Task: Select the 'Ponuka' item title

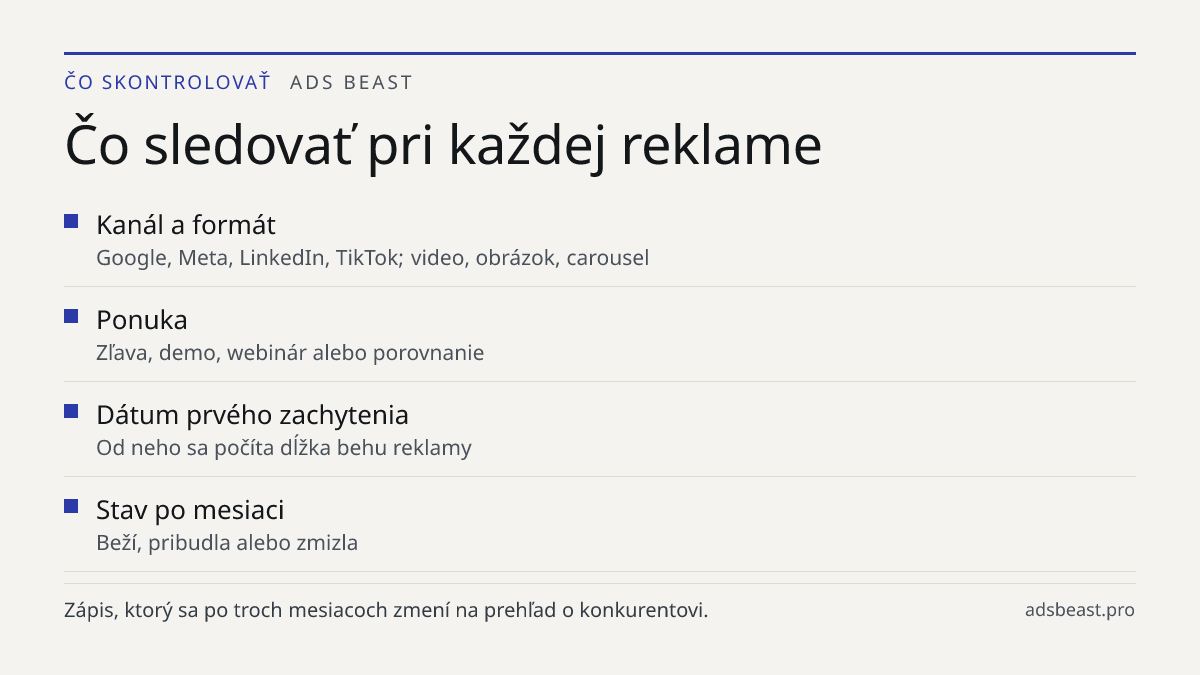Action: (x=142, y=320)
